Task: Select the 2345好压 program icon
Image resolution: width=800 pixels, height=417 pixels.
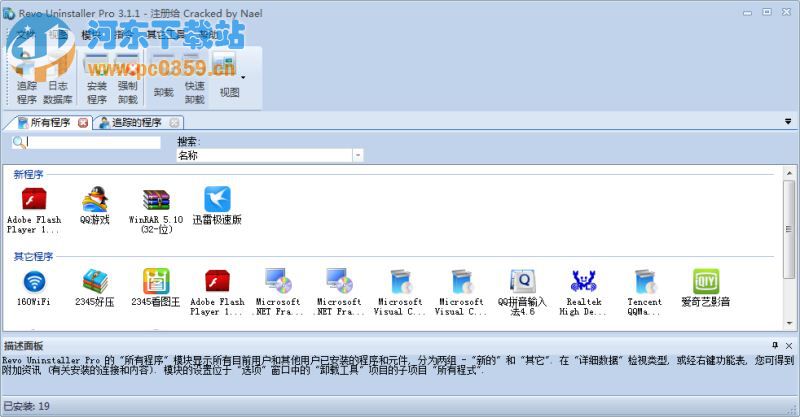Action: click(95, 287)
